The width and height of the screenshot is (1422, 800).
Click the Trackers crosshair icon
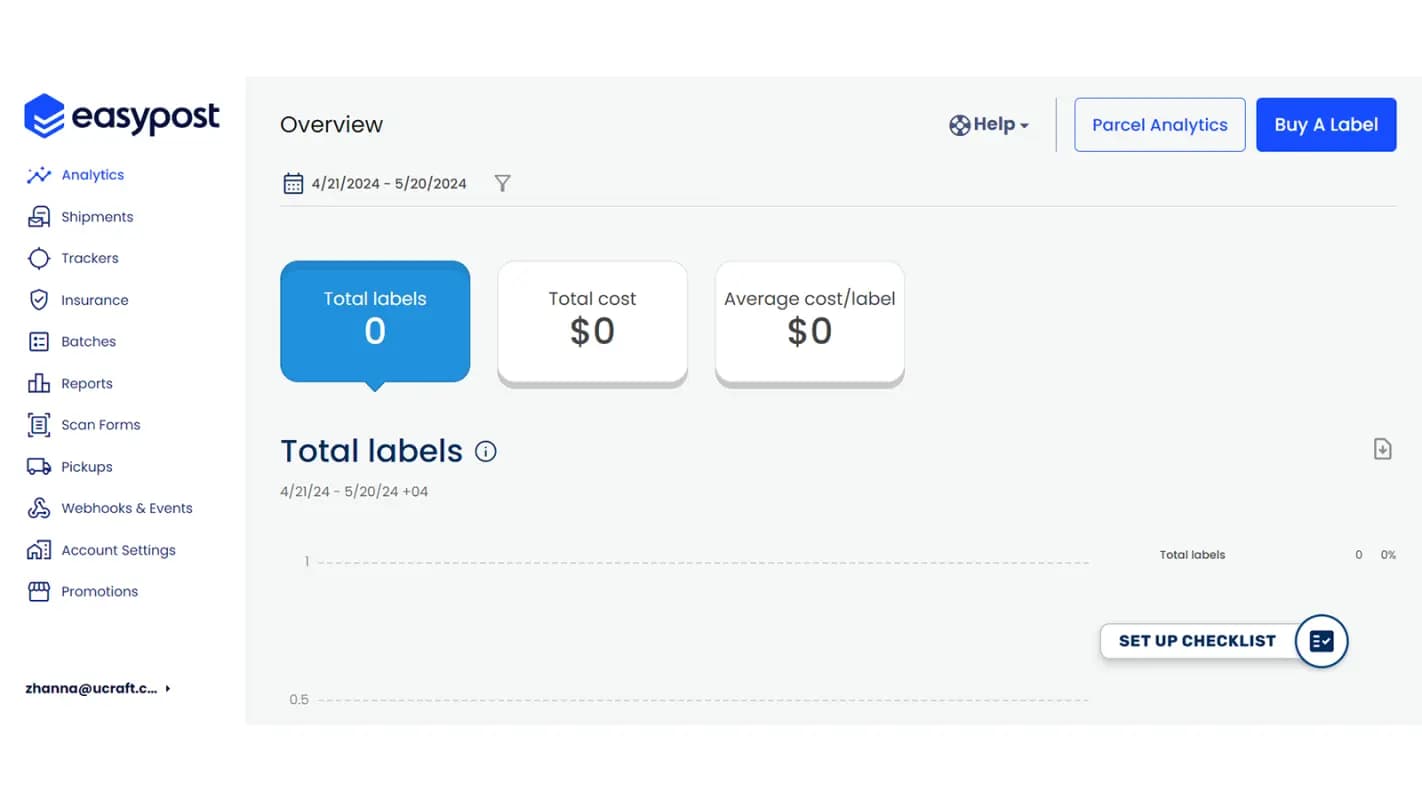click(x=39, y=259)
